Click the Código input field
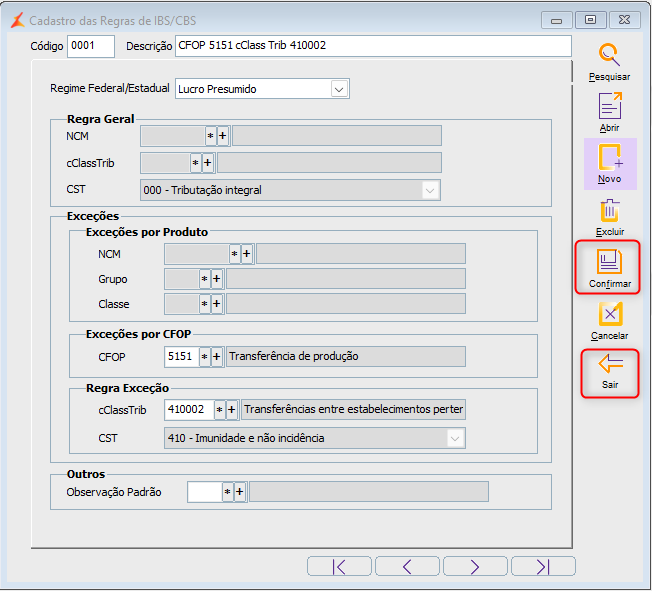This screenshot has width=652, height=591. 91,46
